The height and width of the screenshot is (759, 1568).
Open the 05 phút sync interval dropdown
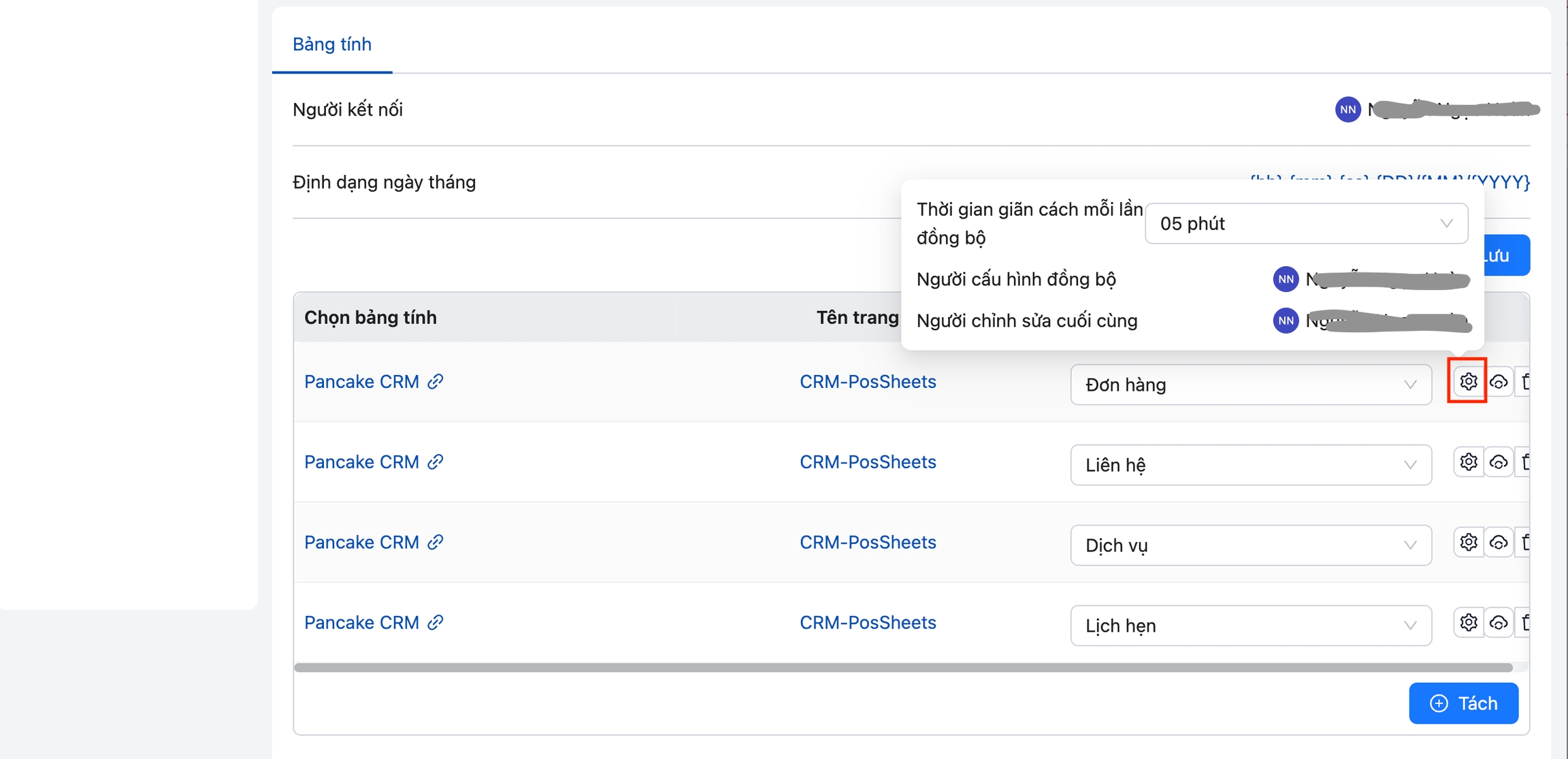pos(1306,223)
